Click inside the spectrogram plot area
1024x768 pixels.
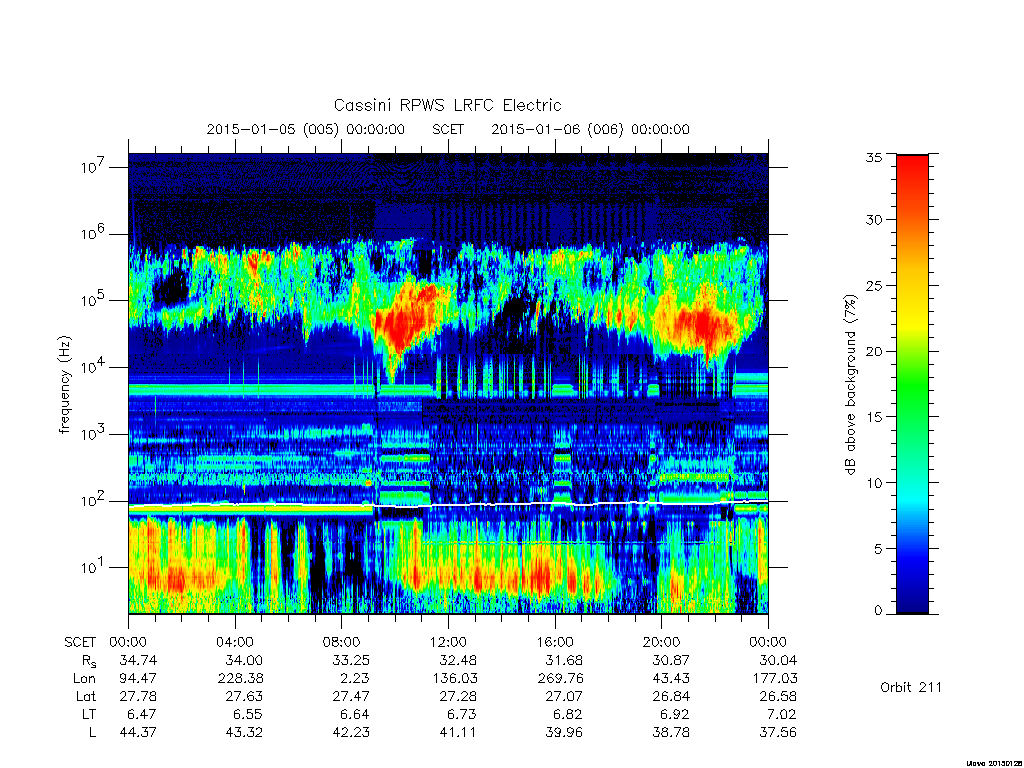(x=448, y=383)
